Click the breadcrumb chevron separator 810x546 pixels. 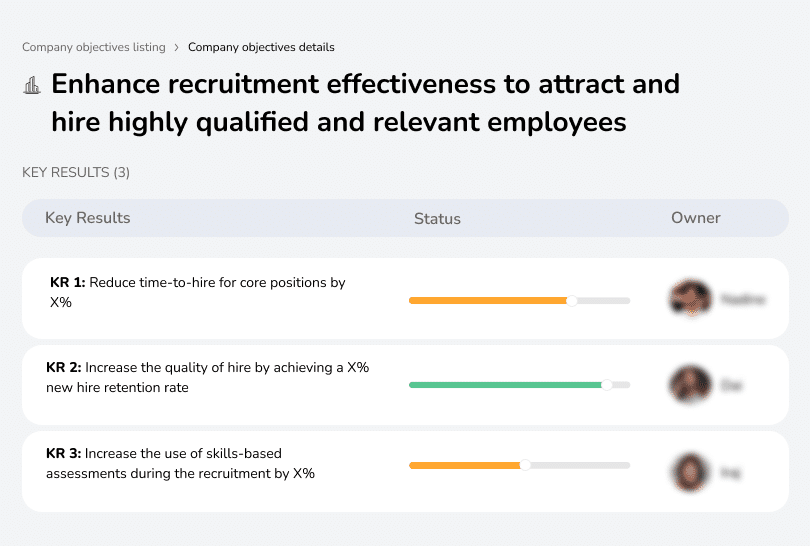point(177,47)
